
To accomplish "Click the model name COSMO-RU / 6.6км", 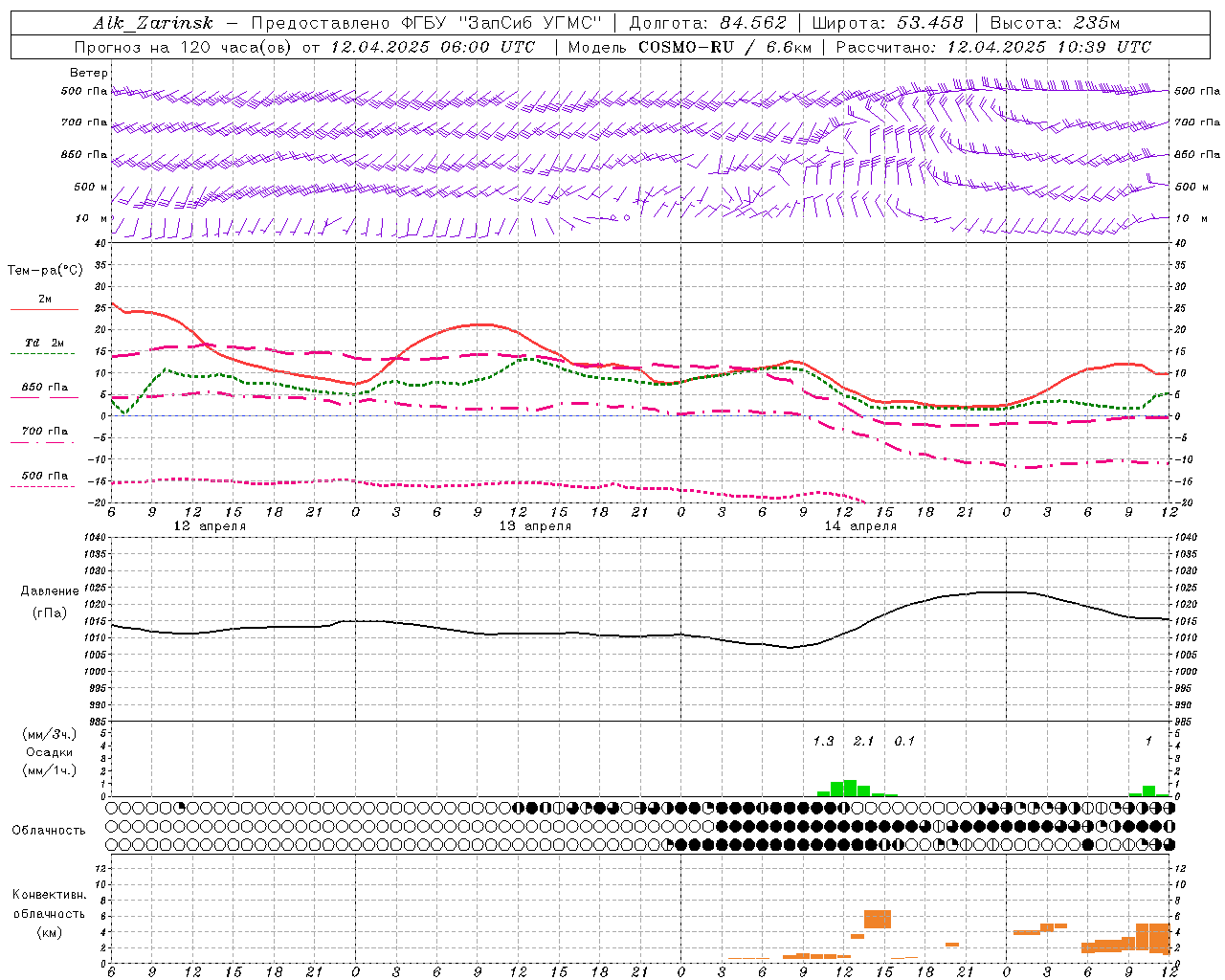I will 725,47.
